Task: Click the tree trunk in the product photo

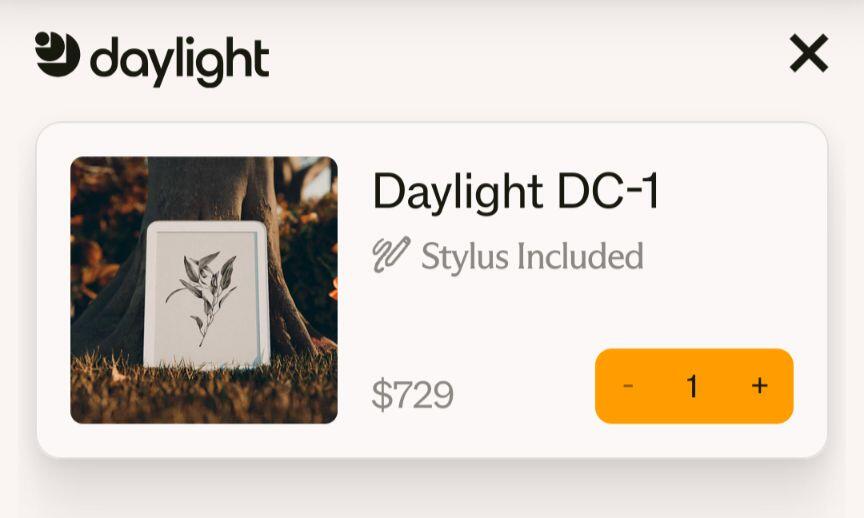Action: [x=209, y=189]
